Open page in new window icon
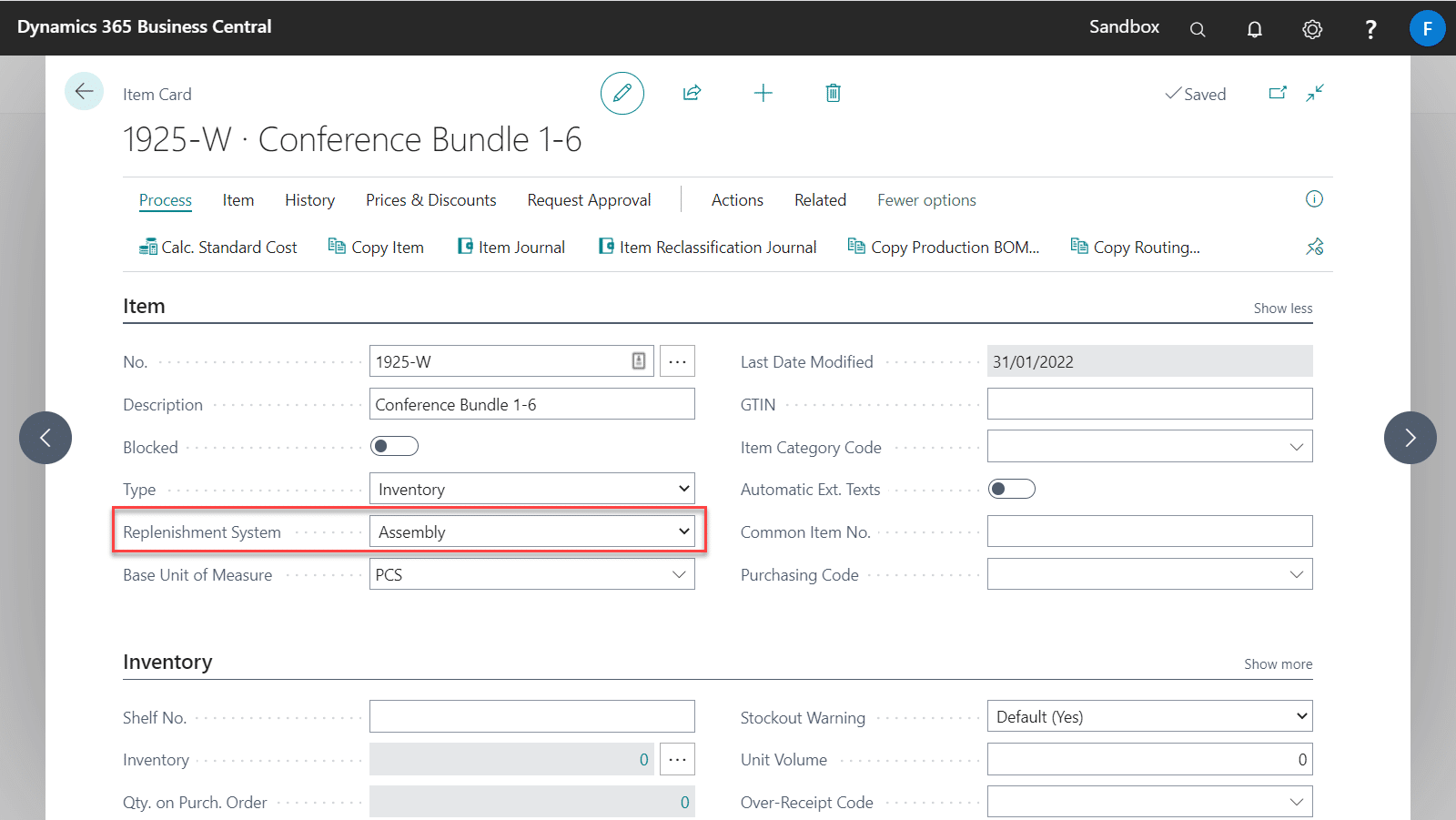Viewport: 1456px width, 820px height. (1278, 93)
